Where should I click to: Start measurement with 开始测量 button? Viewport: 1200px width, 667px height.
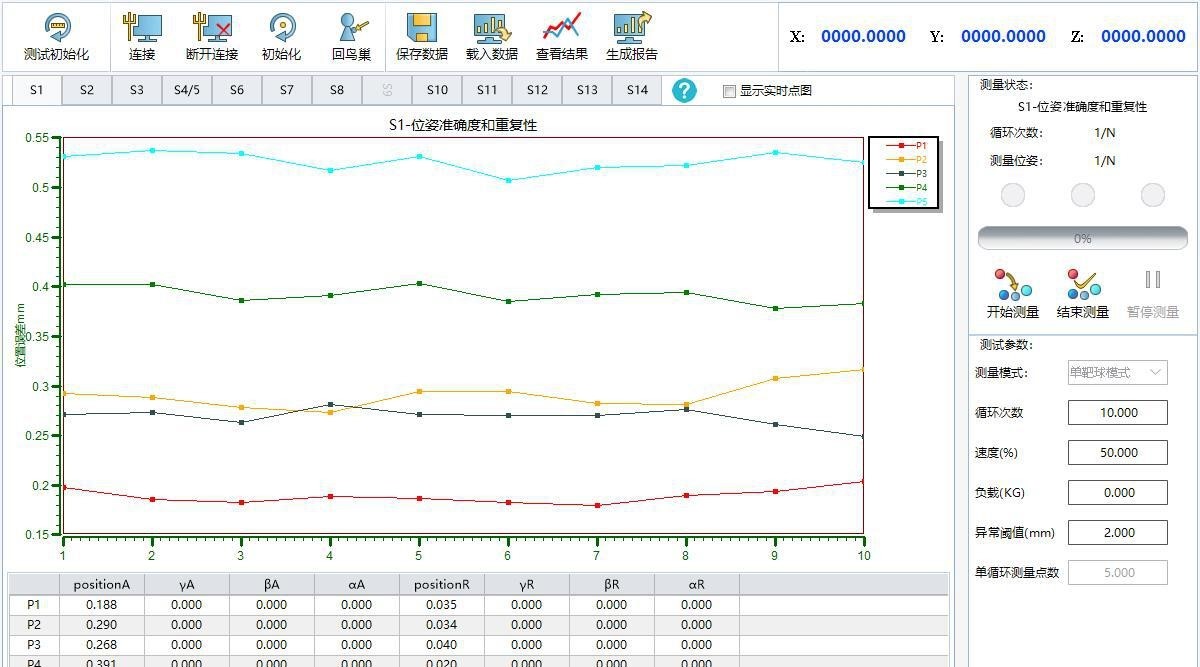click(x=1013, y=293)
